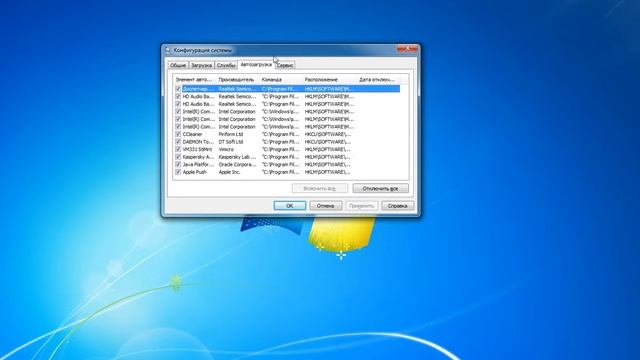
Task: Toggle checkbox of highlighted Диспетчер row
Action: point(178,89)
